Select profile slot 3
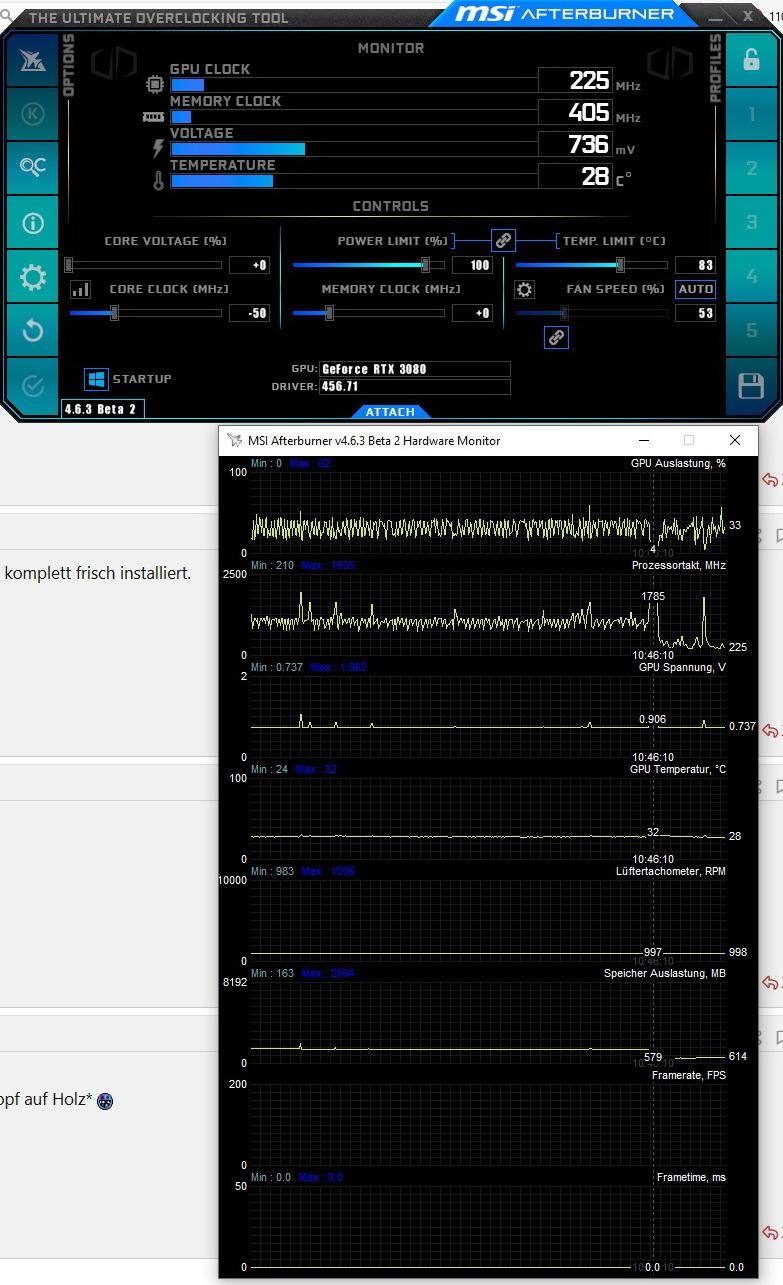Image resolution: width=783 pixels, height=1285 pixels. pyautogui.click(x=751, y=222)
